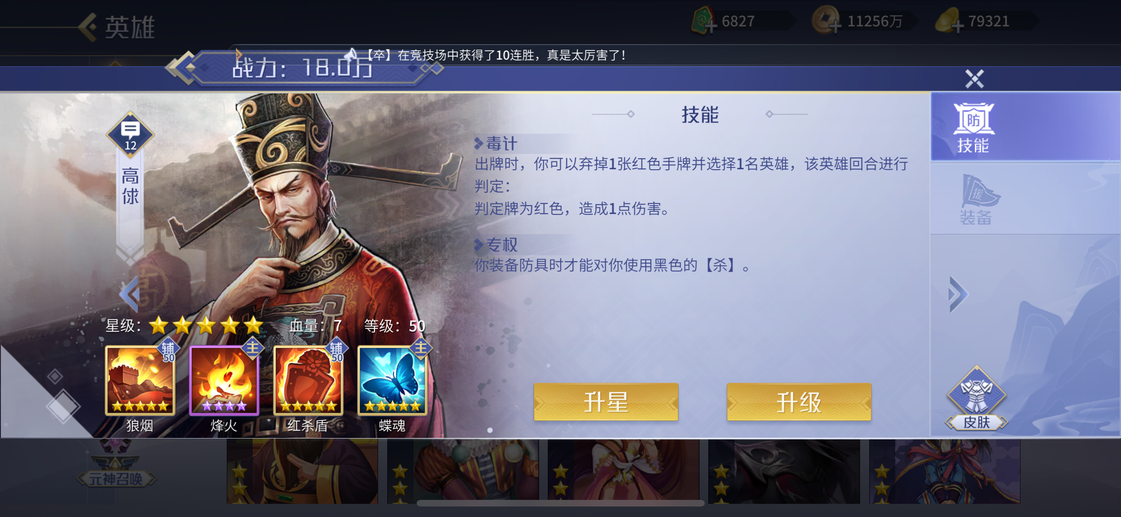This screenshot has width=1121, height=517.
Task: Click the 升级 button
Action: tap(799, 403)
